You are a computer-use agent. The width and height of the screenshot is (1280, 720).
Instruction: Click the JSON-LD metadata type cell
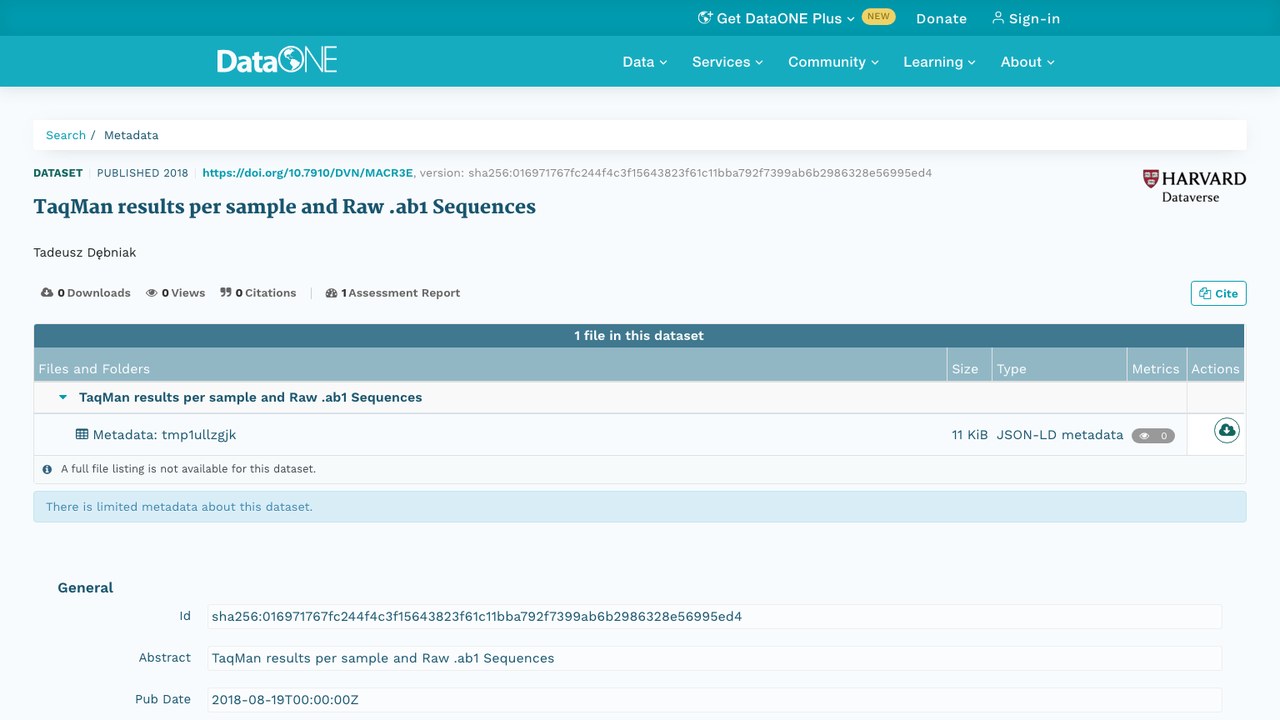click(x=1060, y=435)
